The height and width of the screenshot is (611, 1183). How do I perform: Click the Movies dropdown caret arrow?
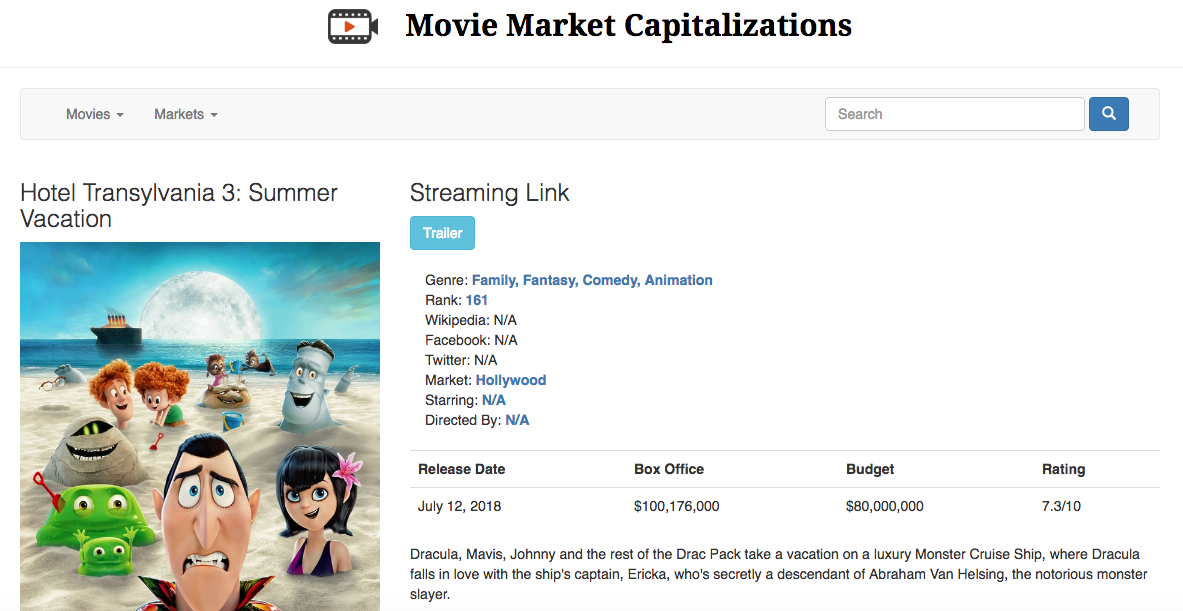120,116
